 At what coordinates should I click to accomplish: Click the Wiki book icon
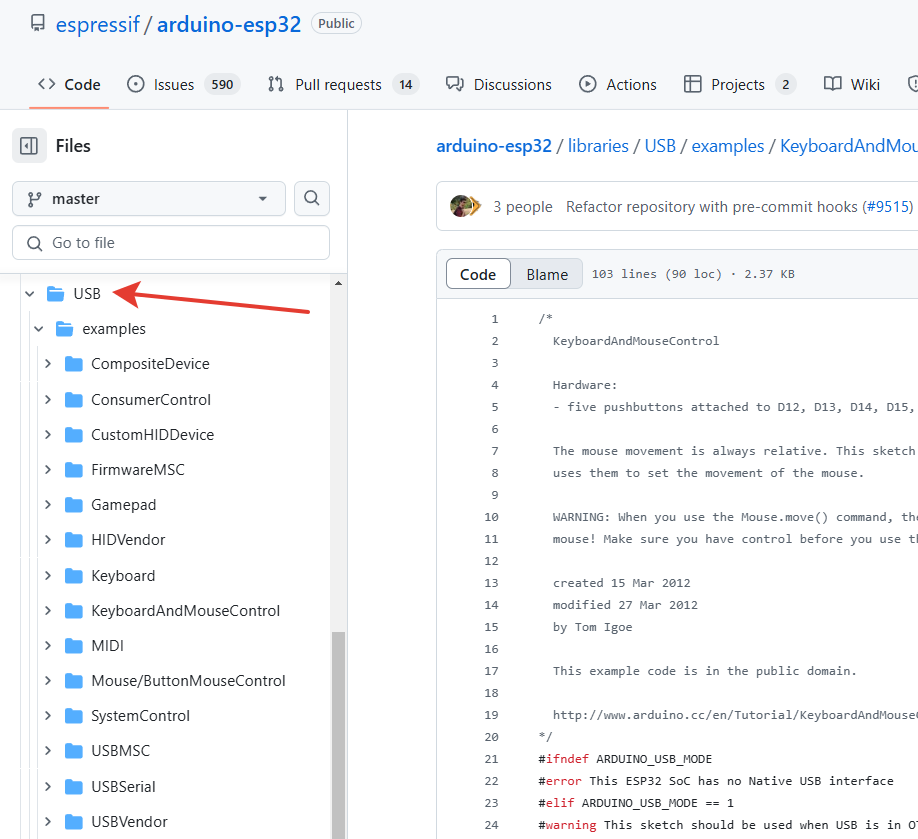(x=832, y=84)
